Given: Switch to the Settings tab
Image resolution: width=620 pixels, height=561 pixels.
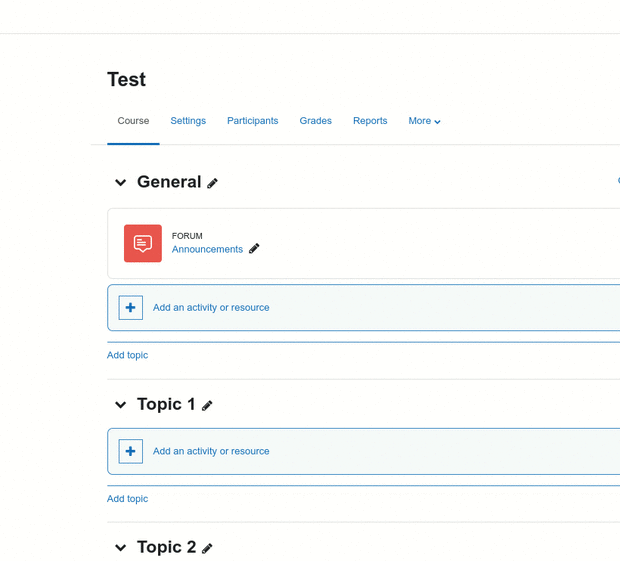Looking at the screenshot, I should click(188, 121).
